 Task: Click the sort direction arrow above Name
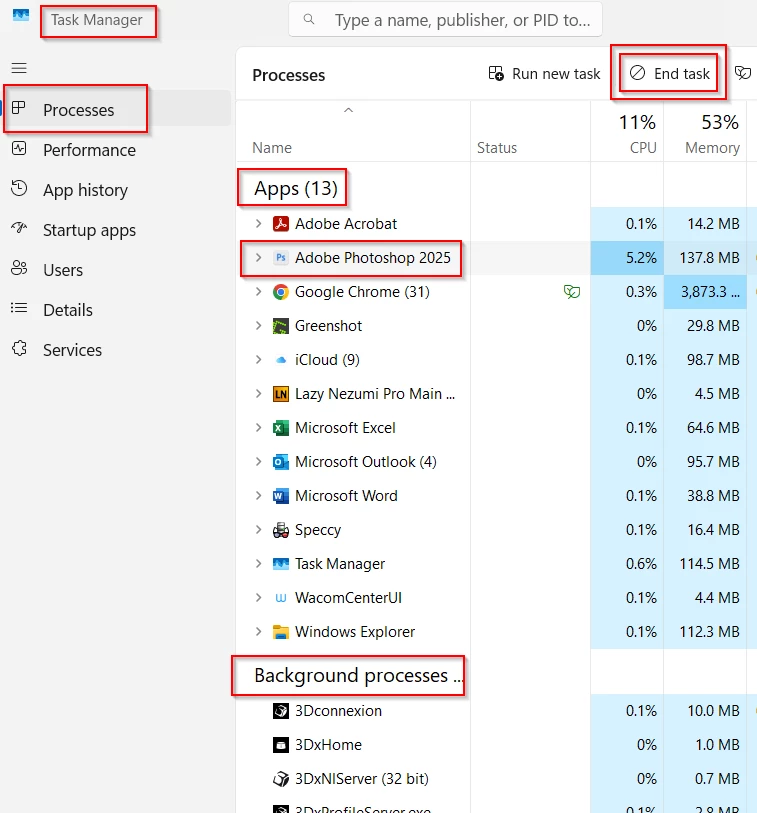(x=348, y=110)
